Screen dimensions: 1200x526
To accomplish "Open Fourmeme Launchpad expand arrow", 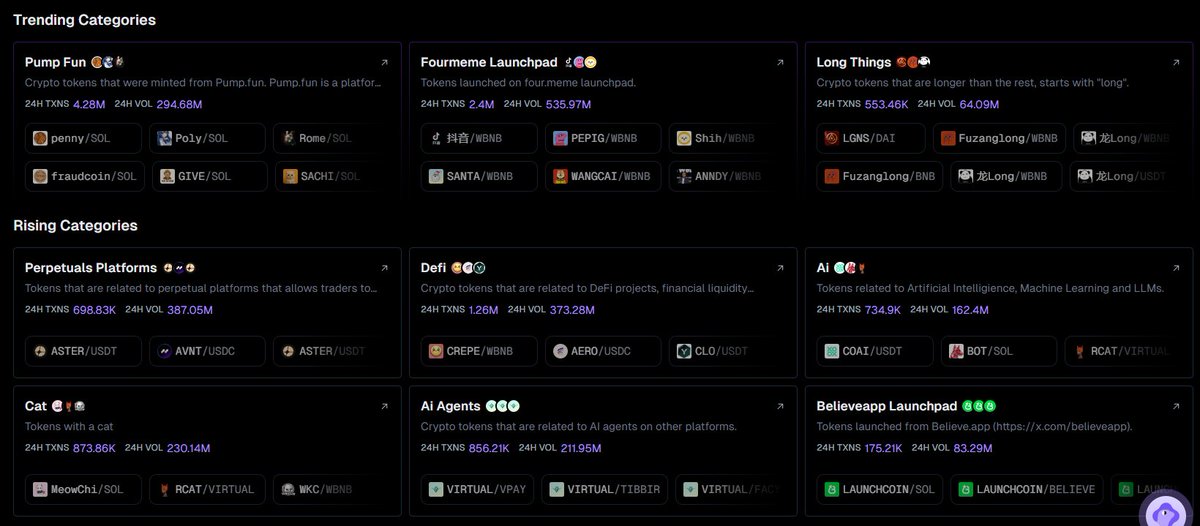I will click(780, 62).
